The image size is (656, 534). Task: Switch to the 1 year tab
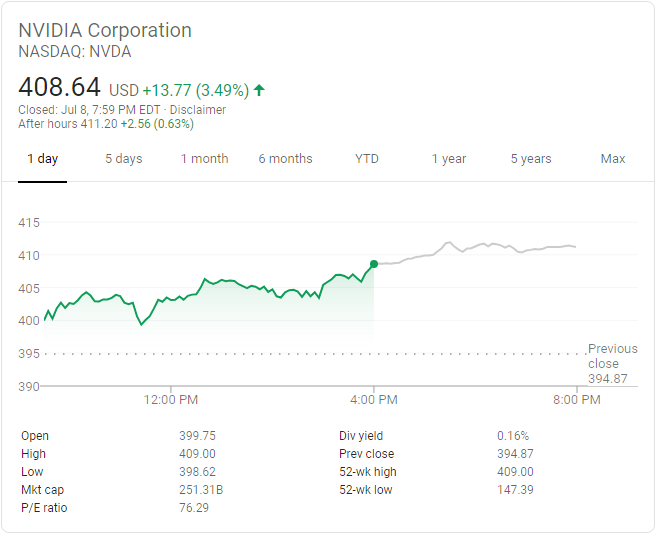pos(449,159)
